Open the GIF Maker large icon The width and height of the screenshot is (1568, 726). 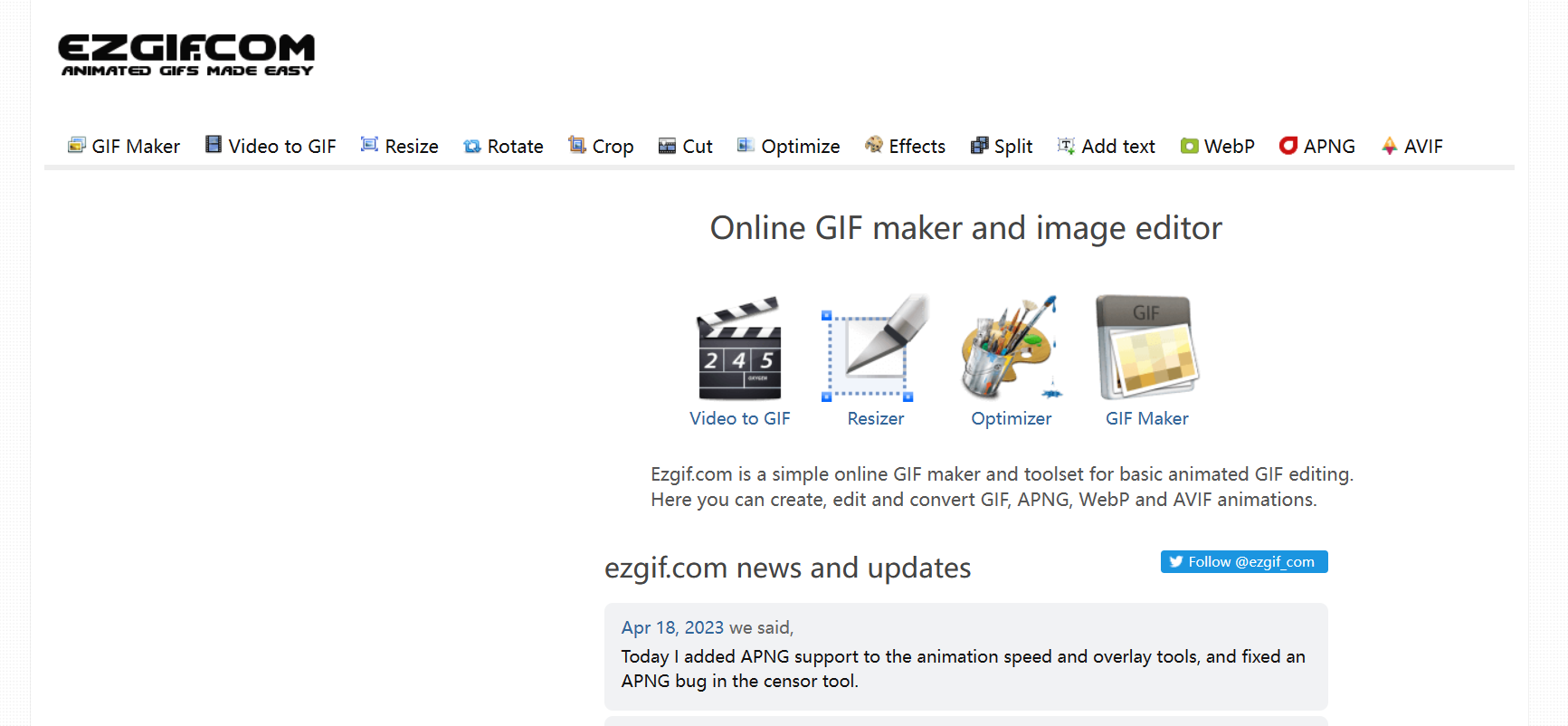(1146, 349)
